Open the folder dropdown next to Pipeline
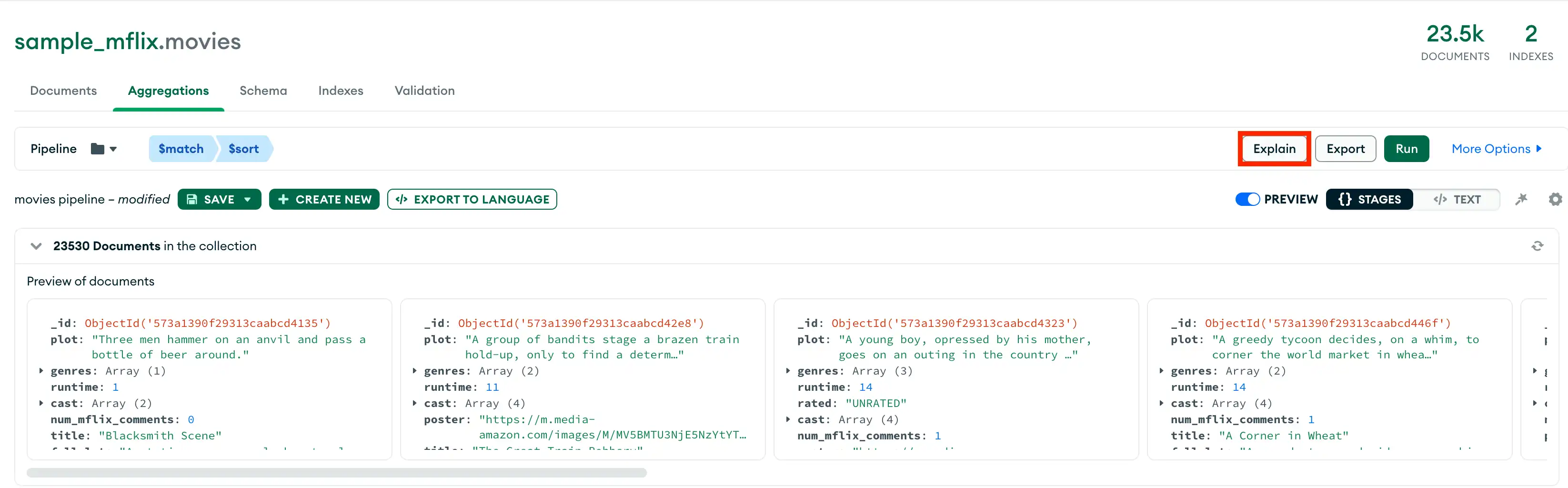The width and height of the screenshot is (1568, 488). (x=112, y=150)
